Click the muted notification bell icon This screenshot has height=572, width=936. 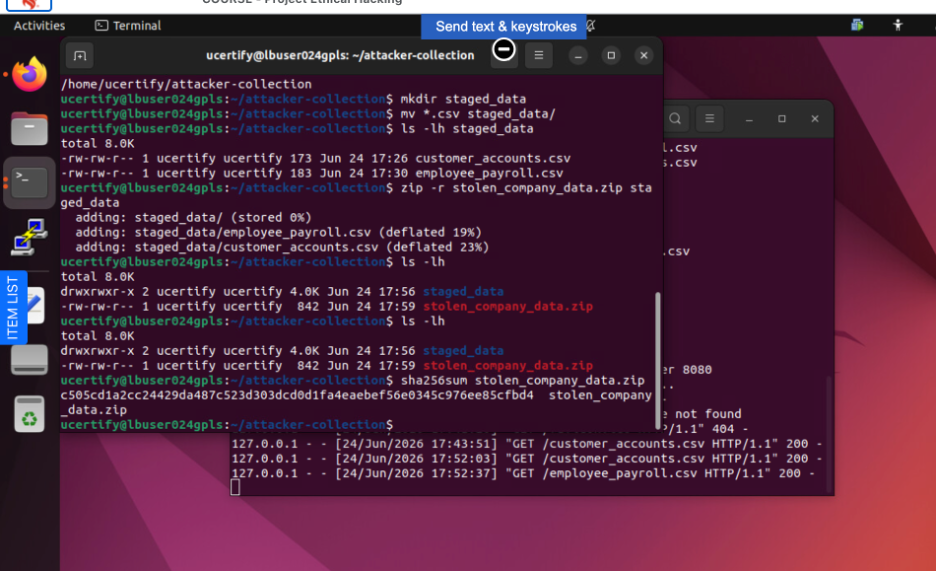pyautogui.click(x=591, y=26)
